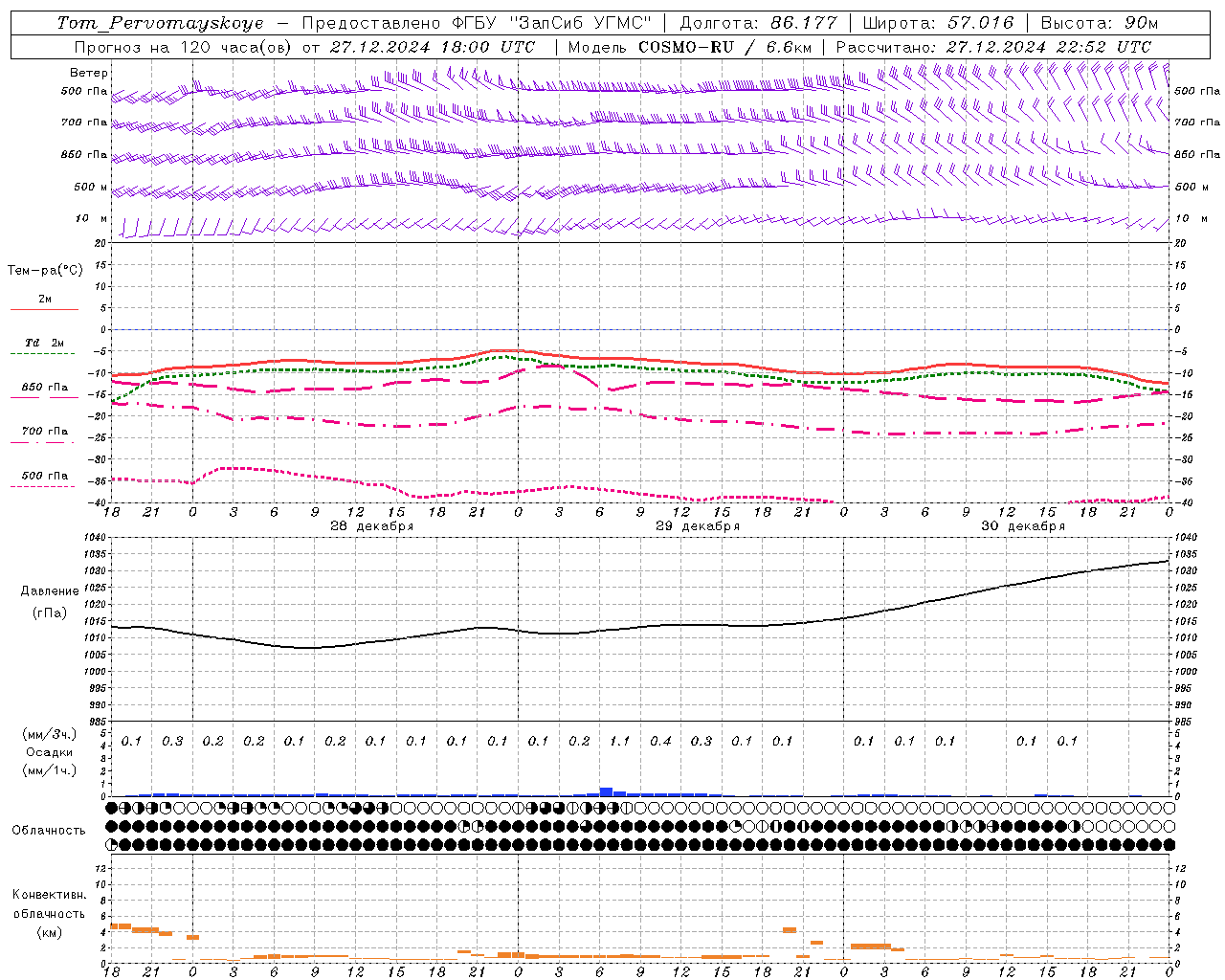
Task: Click the model name "COSMO-RU / 6.6км"
Action: coord(725,47)
